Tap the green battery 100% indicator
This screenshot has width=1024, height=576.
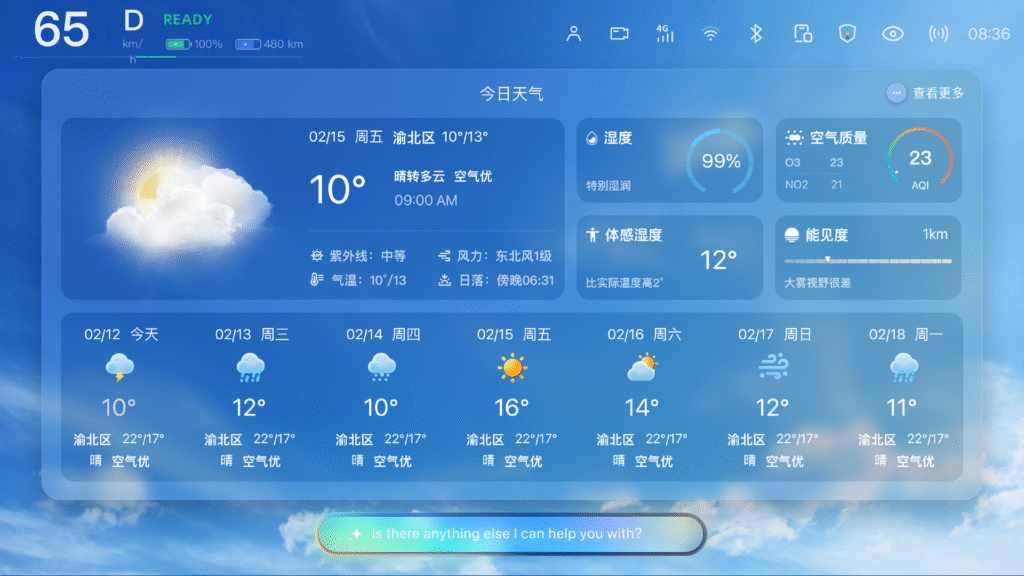[x=193, y=44]
